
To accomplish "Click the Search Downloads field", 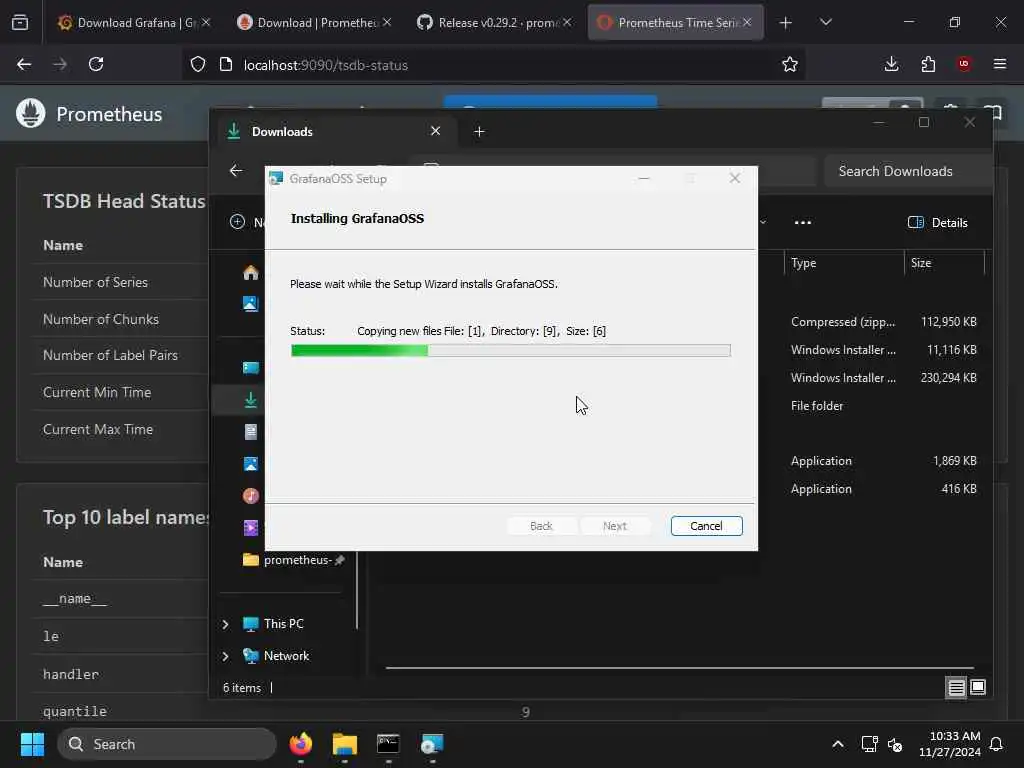I will click(x=908, y=171).
